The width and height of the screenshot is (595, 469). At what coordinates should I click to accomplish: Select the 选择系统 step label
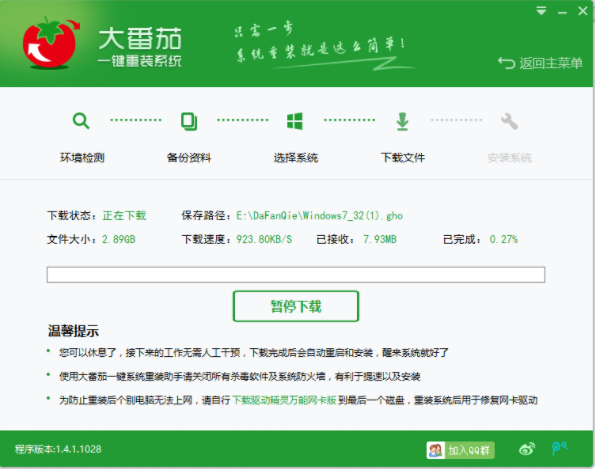[296, 157]
